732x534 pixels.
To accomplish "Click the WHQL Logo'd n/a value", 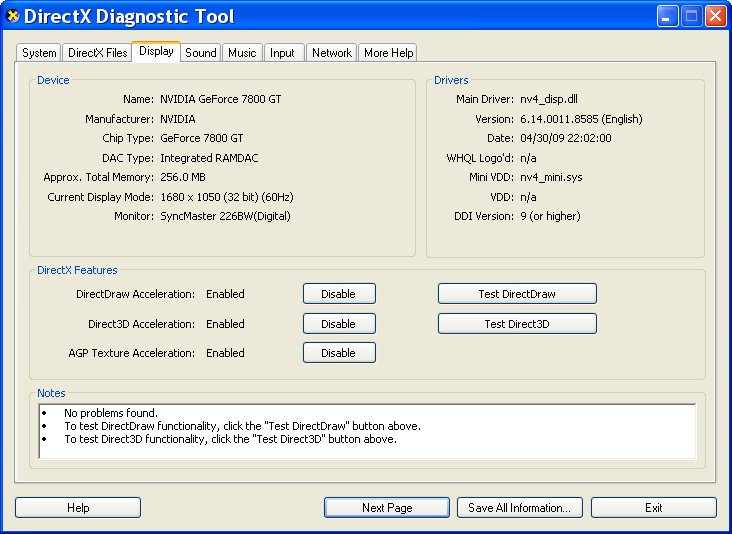I will (x=528, y=158).
